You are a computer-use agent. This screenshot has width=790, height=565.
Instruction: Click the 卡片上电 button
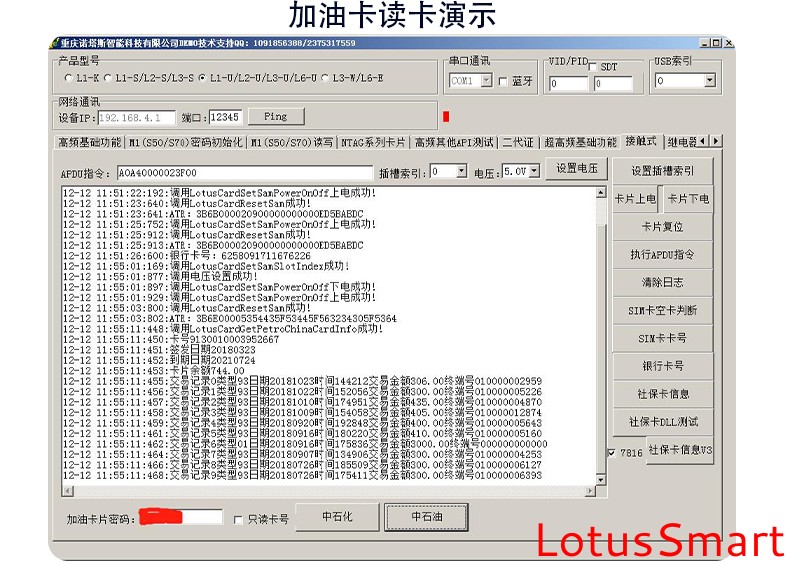click(x=635, y=199)
